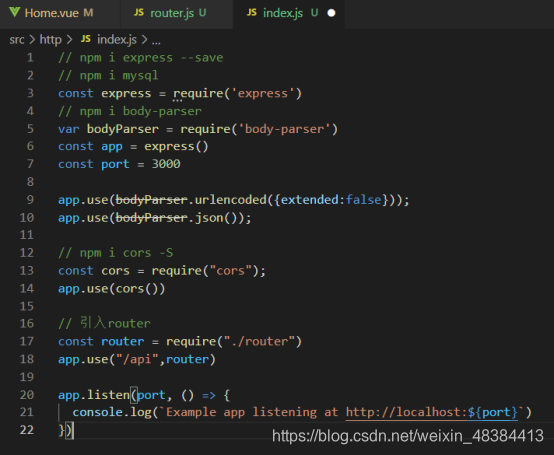Open the router.js editor tab
Screen dimensions: 554x455
click(177, 13)
